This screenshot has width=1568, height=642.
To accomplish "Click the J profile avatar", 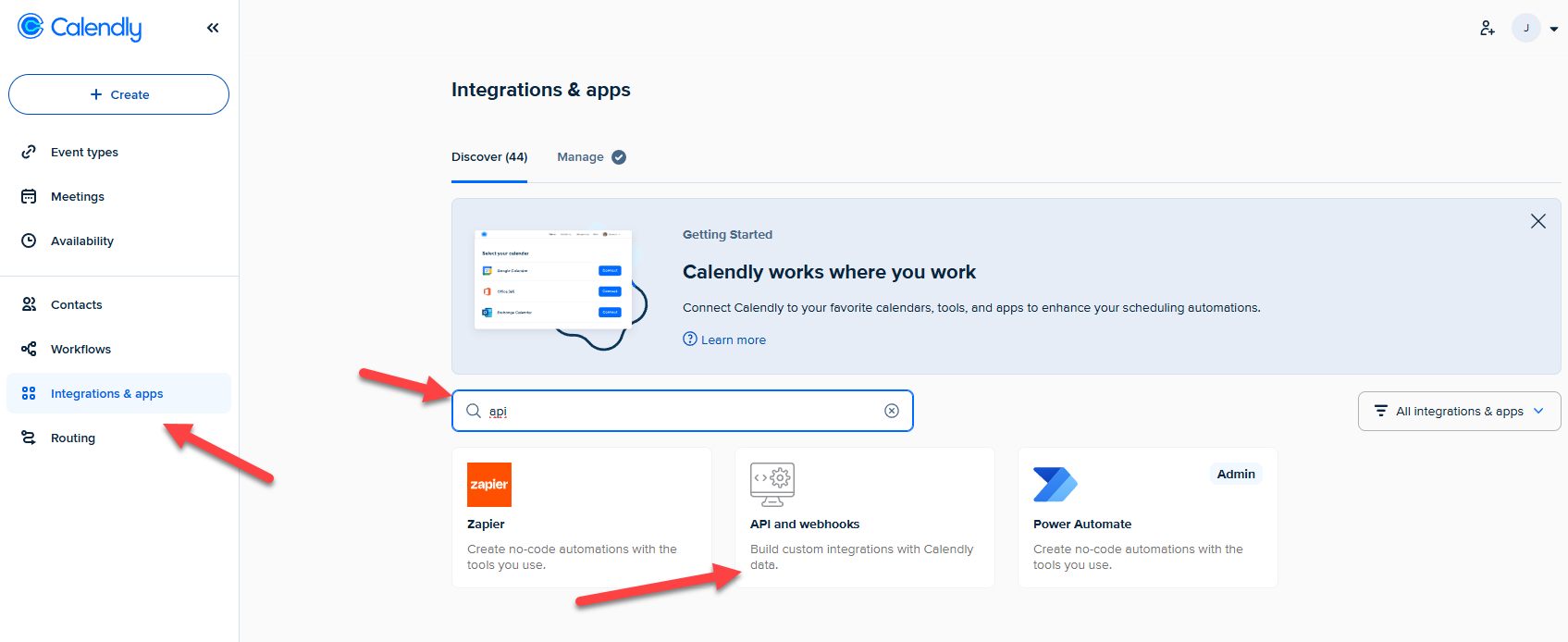I will [x=1526, y=28].
